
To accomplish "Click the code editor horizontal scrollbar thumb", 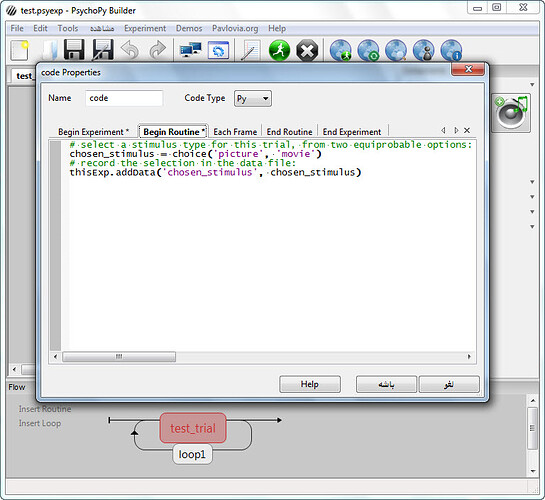I will (x=119, y=356).
